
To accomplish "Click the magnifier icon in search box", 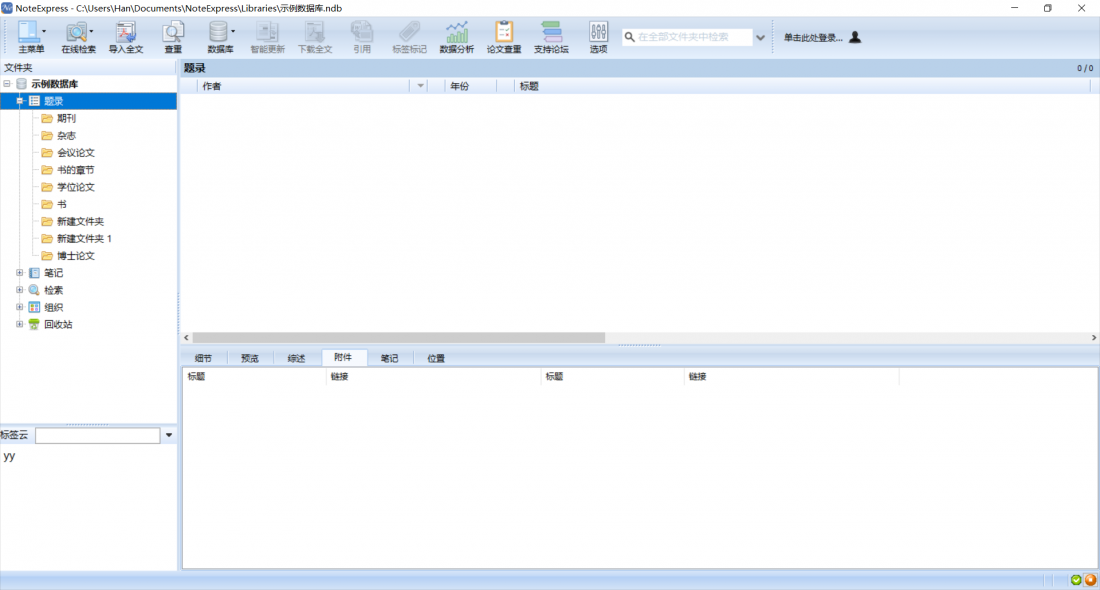I will click(629, 37).
